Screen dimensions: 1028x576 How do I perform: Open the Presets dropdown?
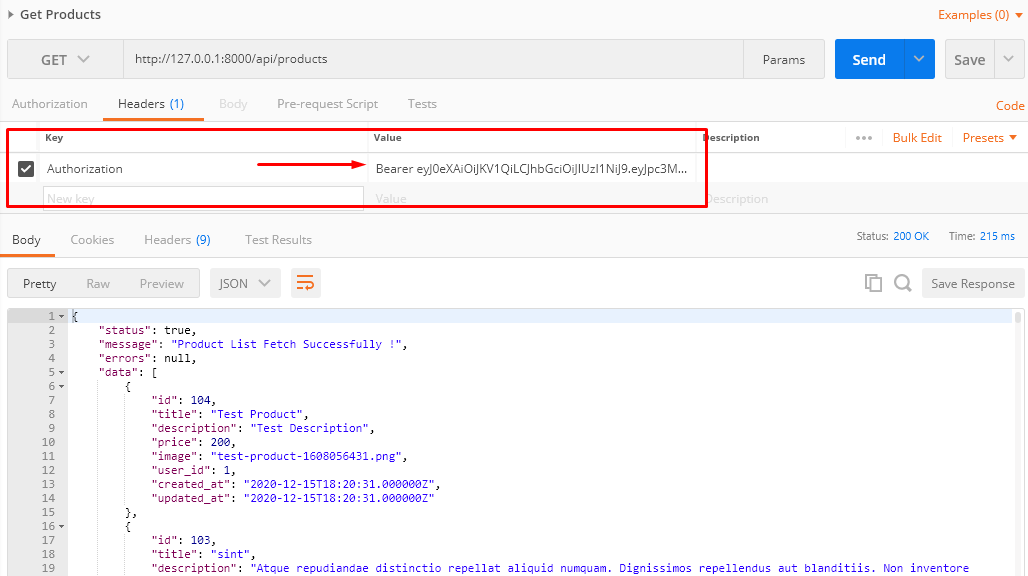coord(989,138)
